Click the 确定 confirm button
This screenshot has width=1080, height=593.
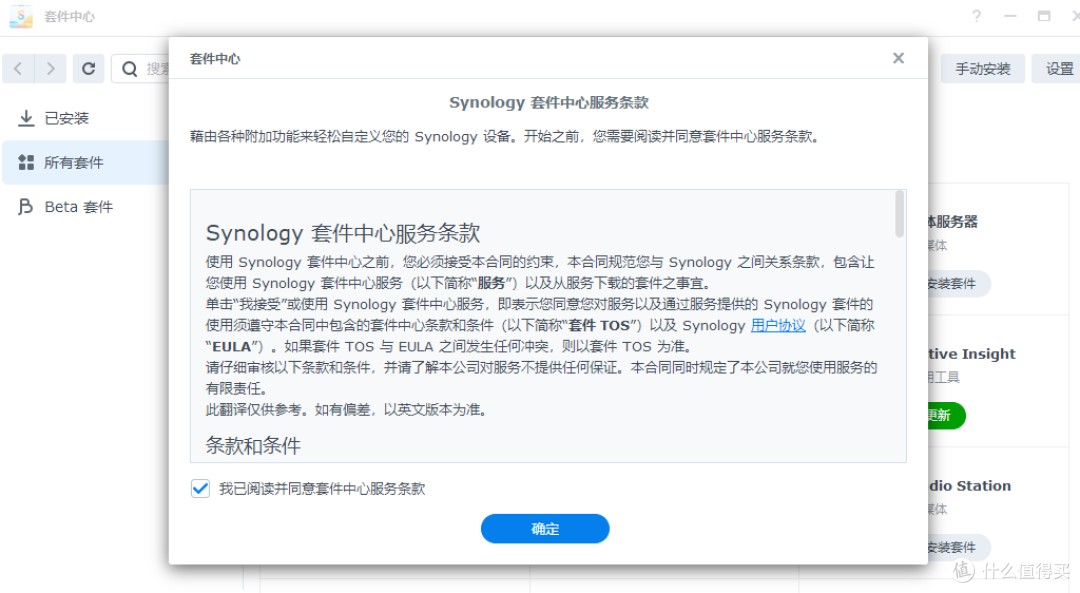[545, 528]
